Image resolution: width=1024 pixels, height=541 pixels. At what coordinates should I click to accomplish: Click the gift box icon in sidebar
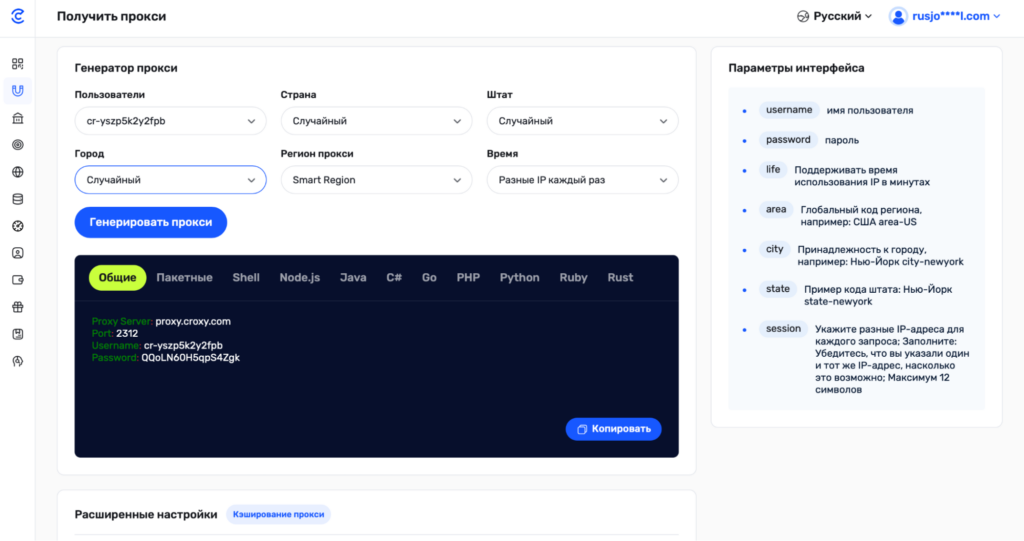click(18, 307)
